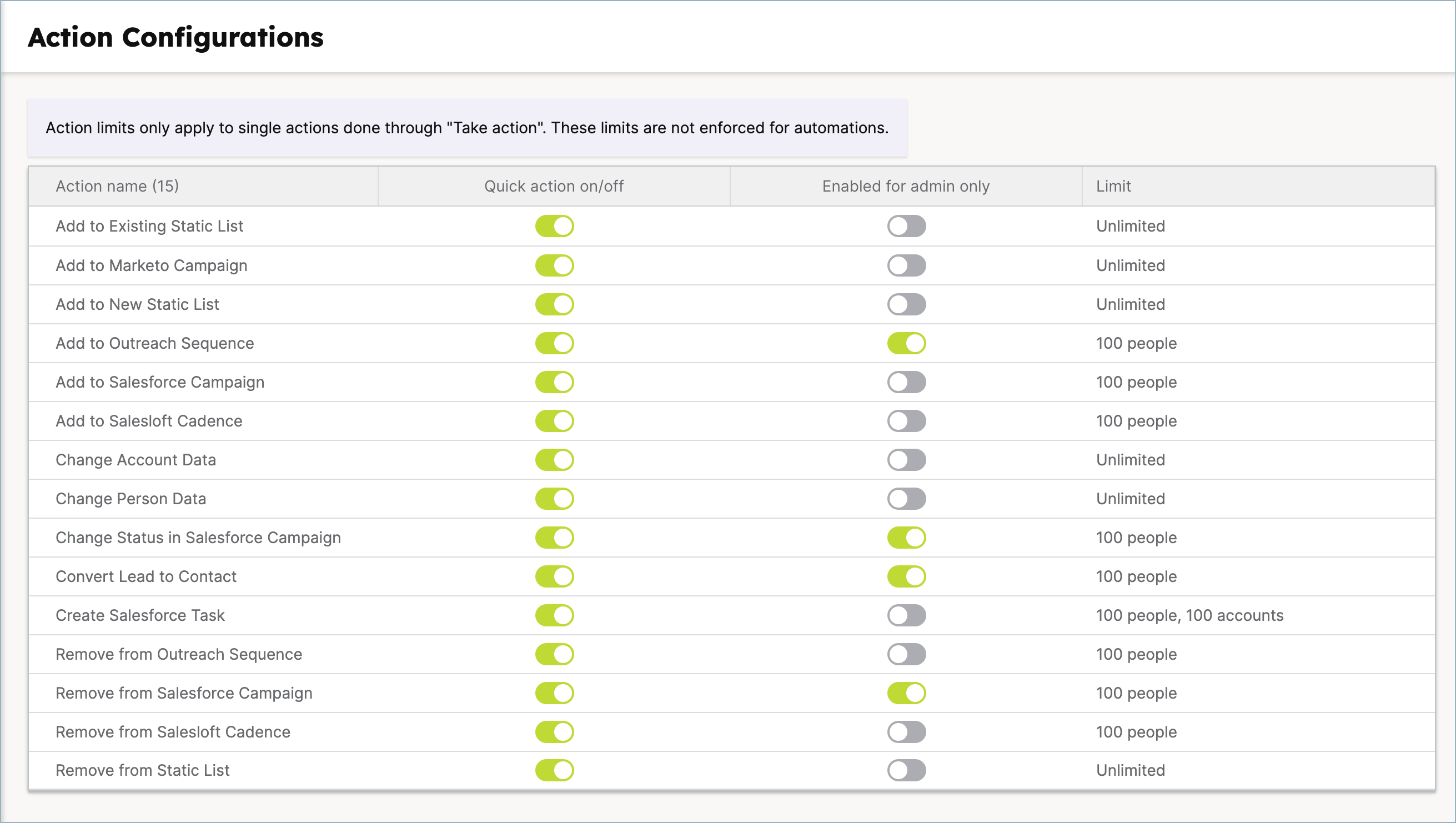Toggle quick action for Create Salesforce Task

555,615
